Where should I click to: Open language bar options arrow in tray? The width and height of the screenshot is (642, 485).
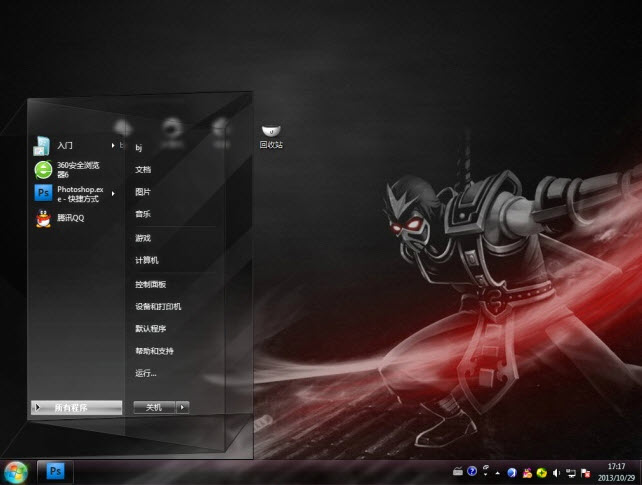click(486, 474)
